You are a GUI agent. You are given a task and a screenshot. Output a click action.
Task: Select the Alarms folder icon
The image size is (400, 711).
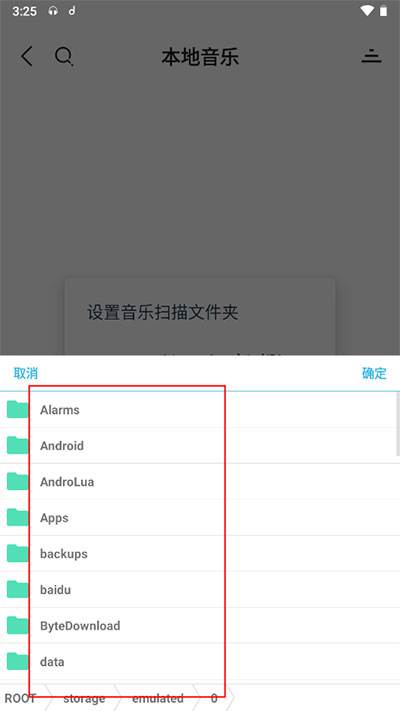(18, 409)
